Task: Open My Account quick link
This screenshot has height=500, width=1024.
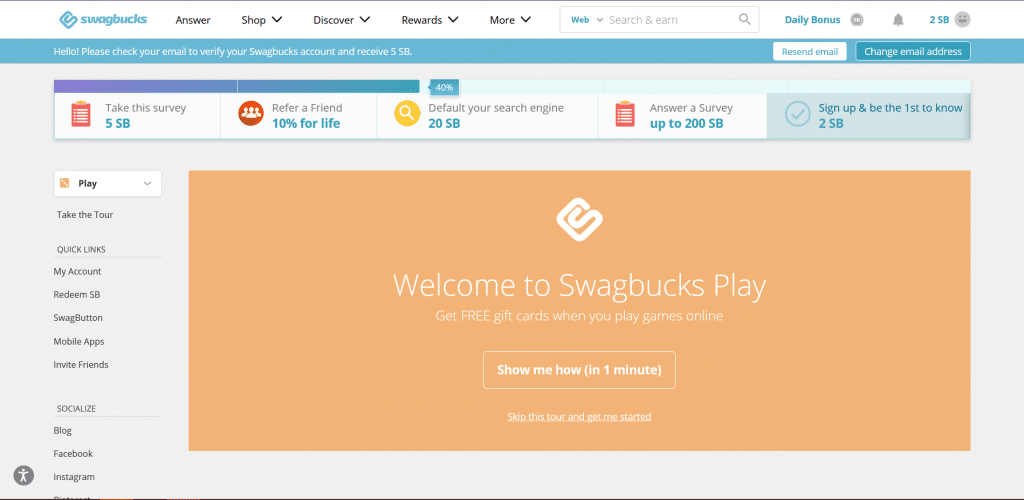Action: pyautogui.click(x=77, y=272)
